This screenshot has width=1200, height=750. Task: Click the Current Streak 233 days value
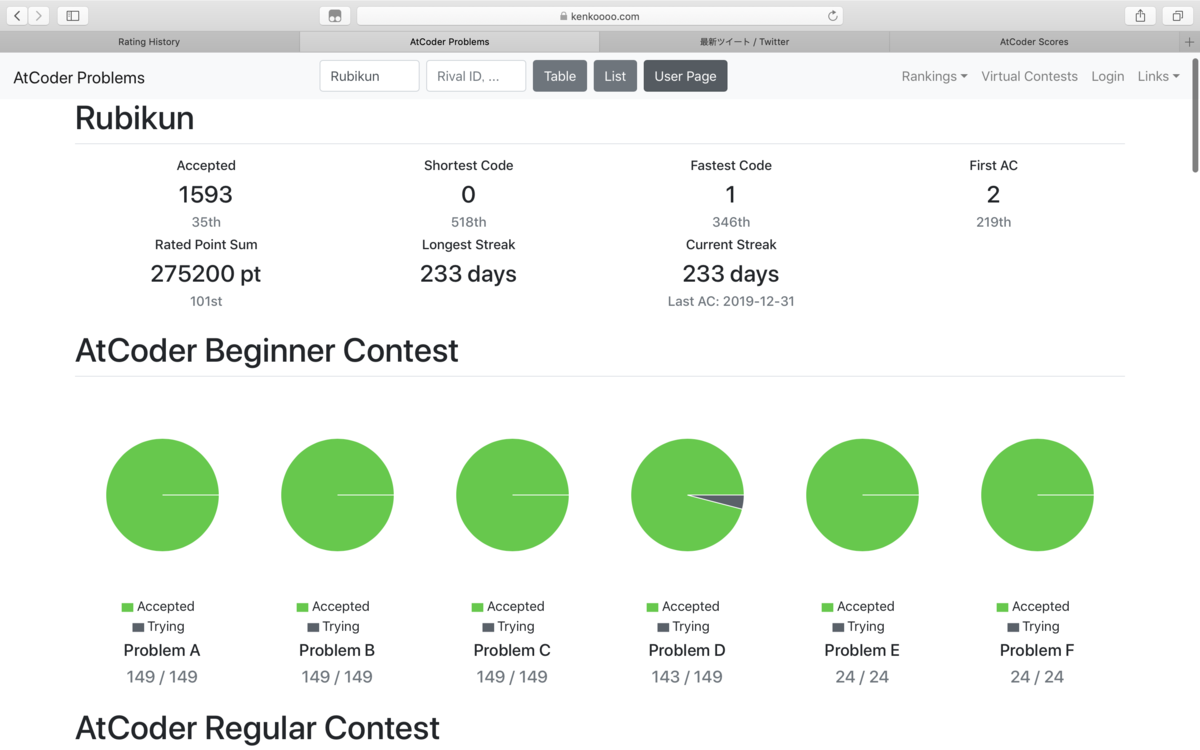(x=731, y=274)
